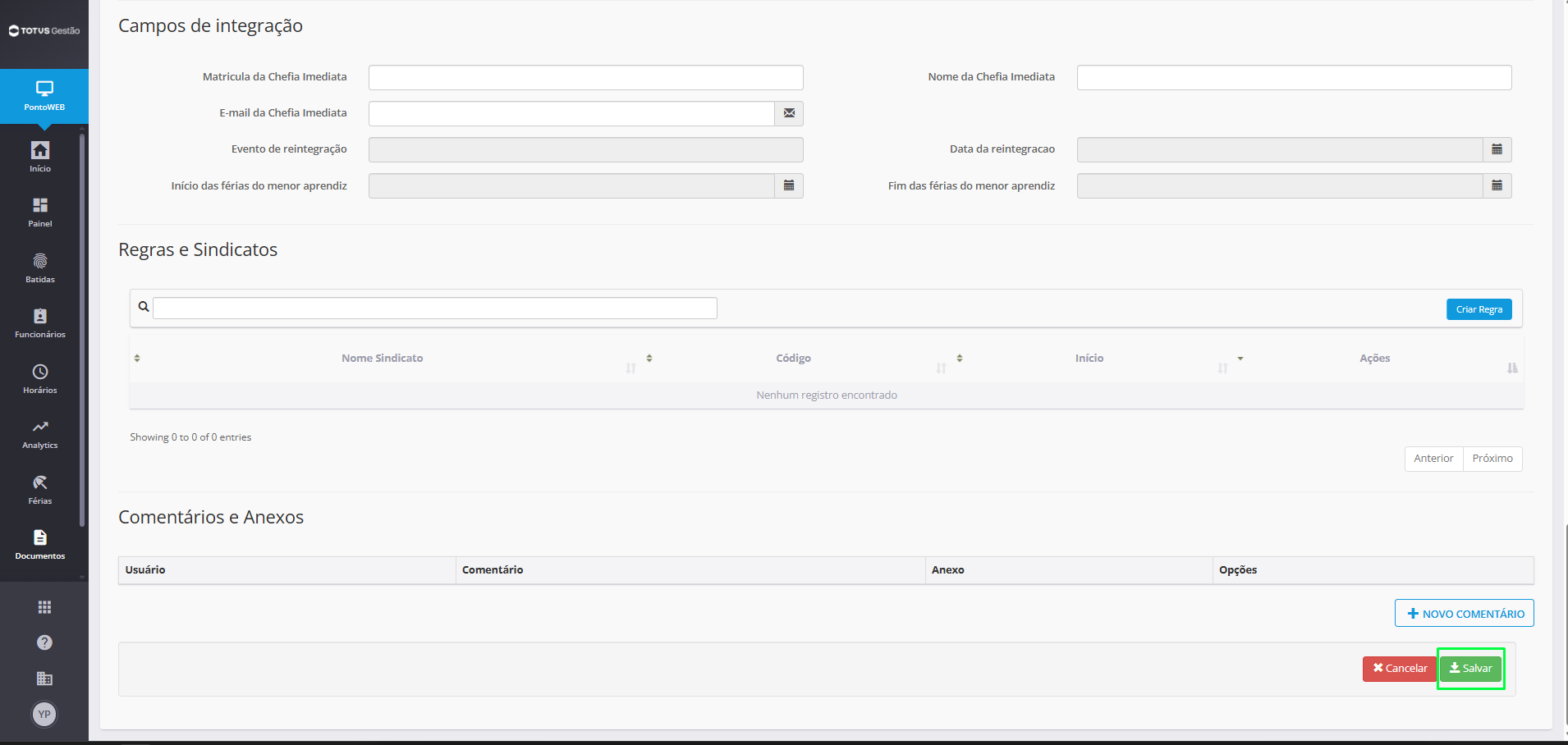
Task: Click the 'Comentários e Anexos' heading
Action: (211, 517)
